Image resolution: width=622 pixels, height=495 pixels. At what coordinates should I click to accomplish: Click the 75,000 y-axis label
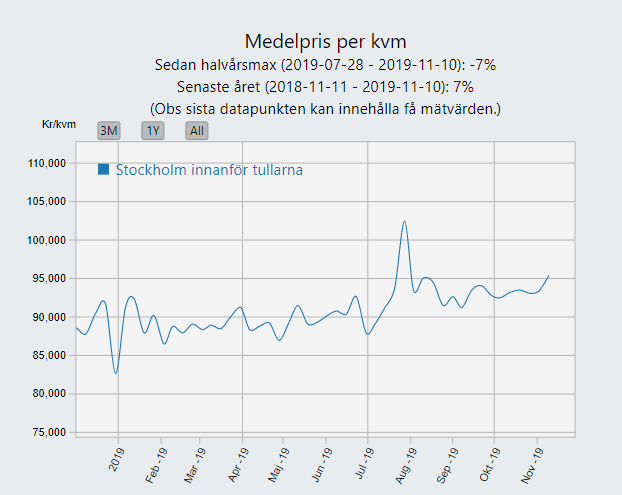49,432
